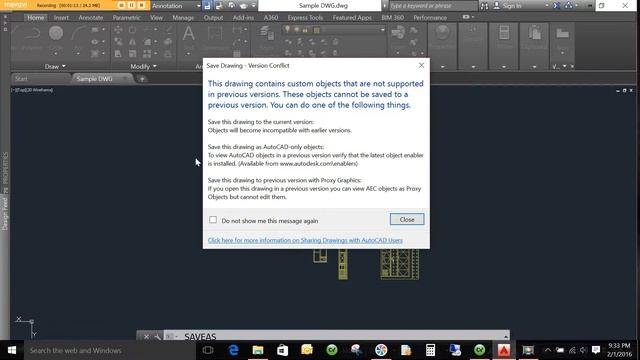The width and height of the screenshot is (640, 360).
Task: Stop the screen recording
Action: (141, 5)
